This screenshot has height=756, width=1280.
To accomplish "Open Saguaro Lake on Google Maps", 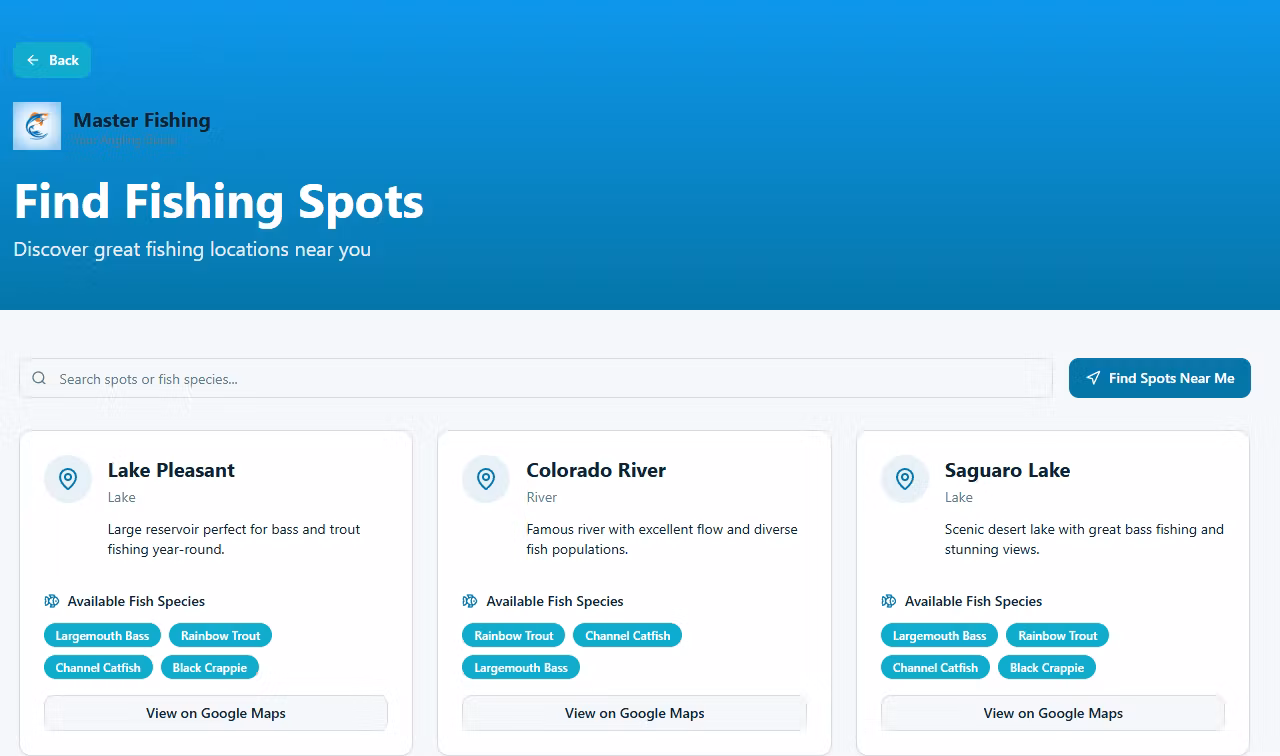I will [1053, 713].
